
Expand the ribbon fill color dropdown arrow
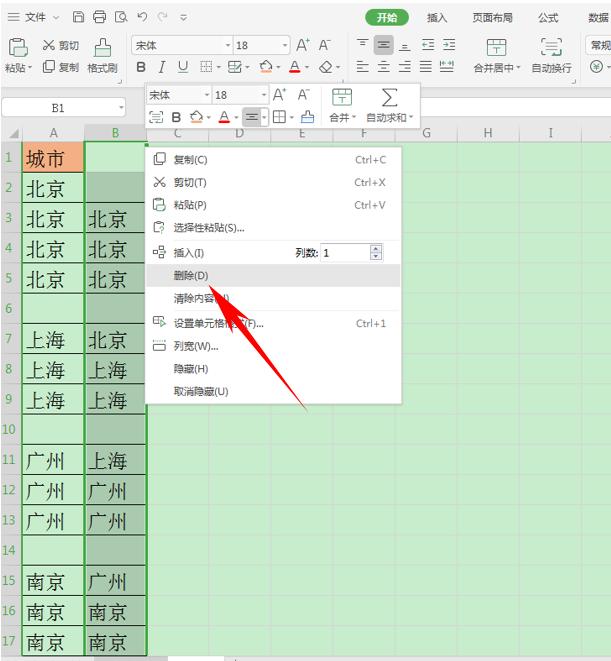(x=278, y=67)
